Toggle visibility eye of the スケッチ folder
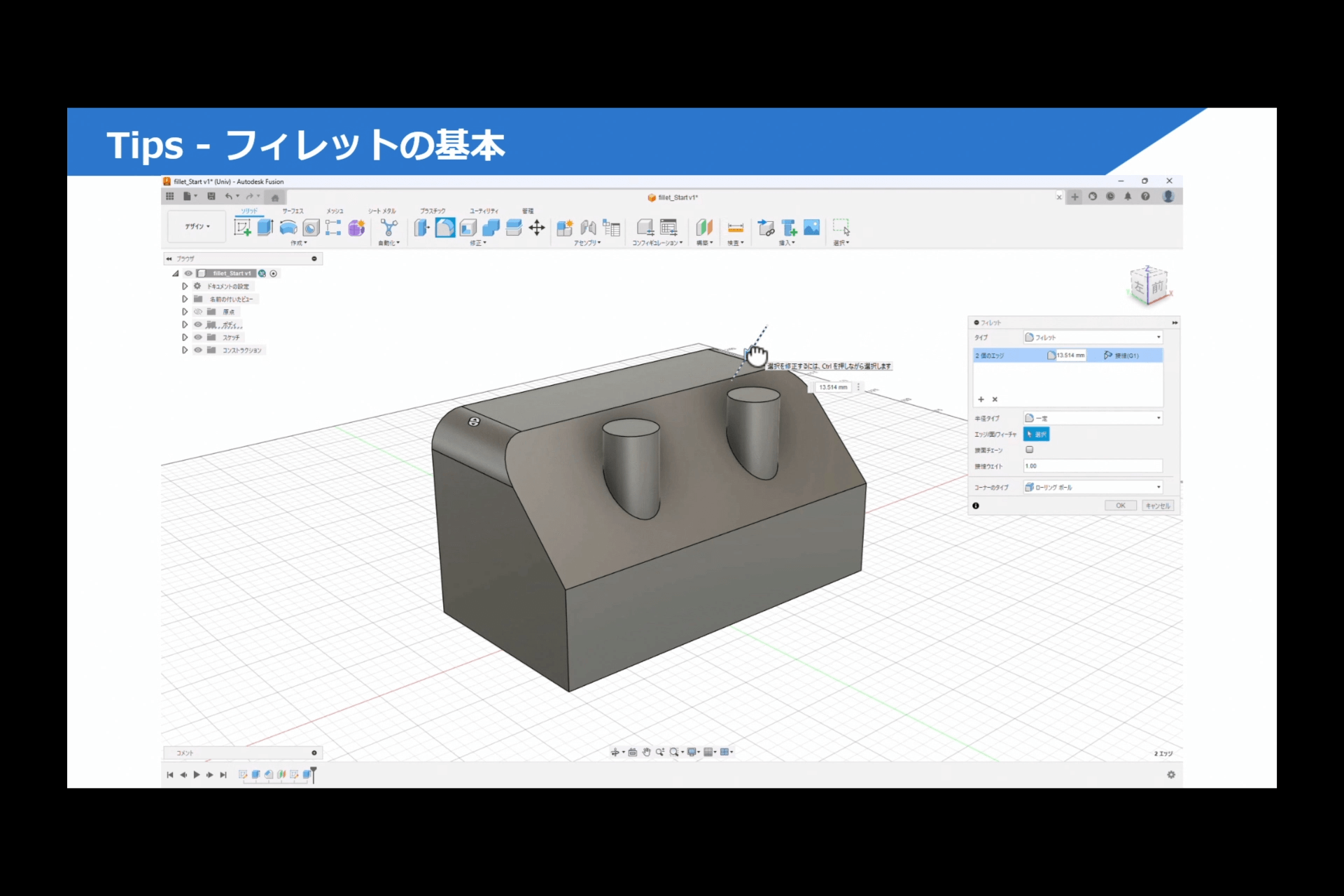 coord(198,337)
